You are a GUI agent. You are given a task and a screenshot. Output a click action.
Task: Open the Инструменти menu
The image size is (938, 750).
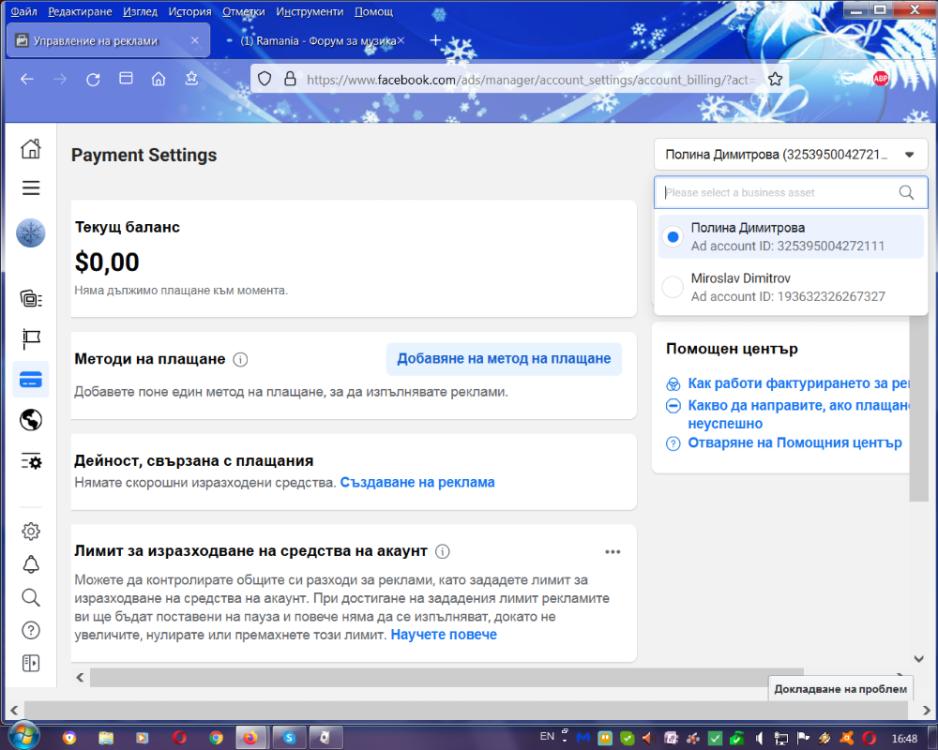(x=309, y=11)
